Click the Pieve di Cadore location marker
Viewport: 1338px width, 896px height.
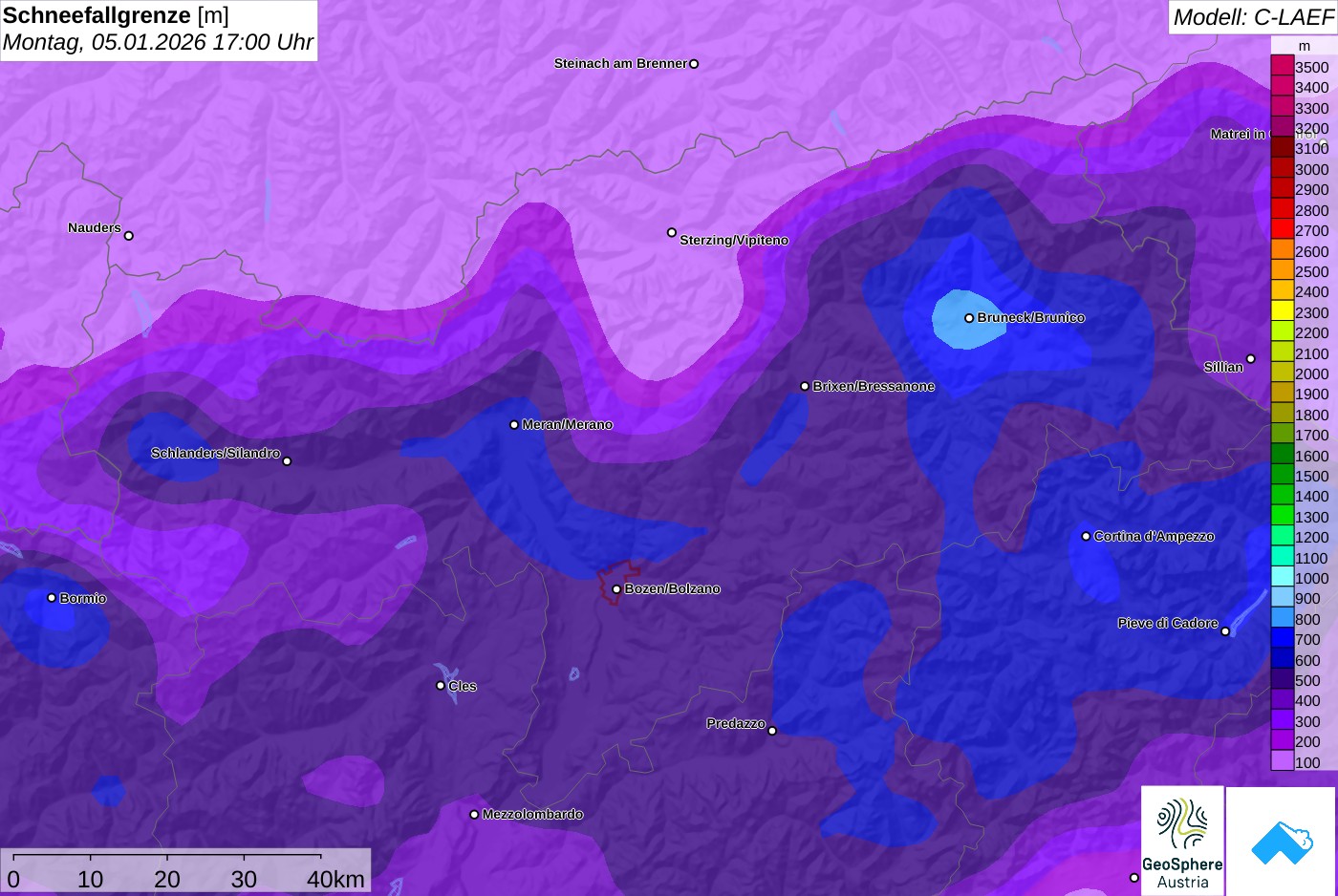click(1225, 631)
